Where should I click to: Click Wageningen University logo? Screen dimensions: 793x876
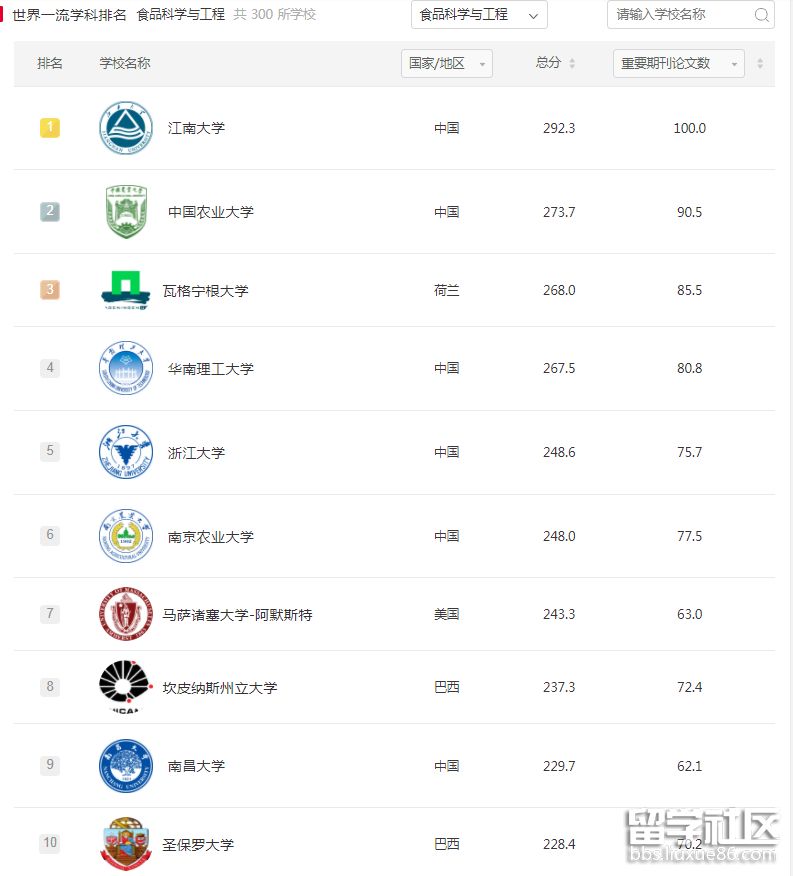126,290
